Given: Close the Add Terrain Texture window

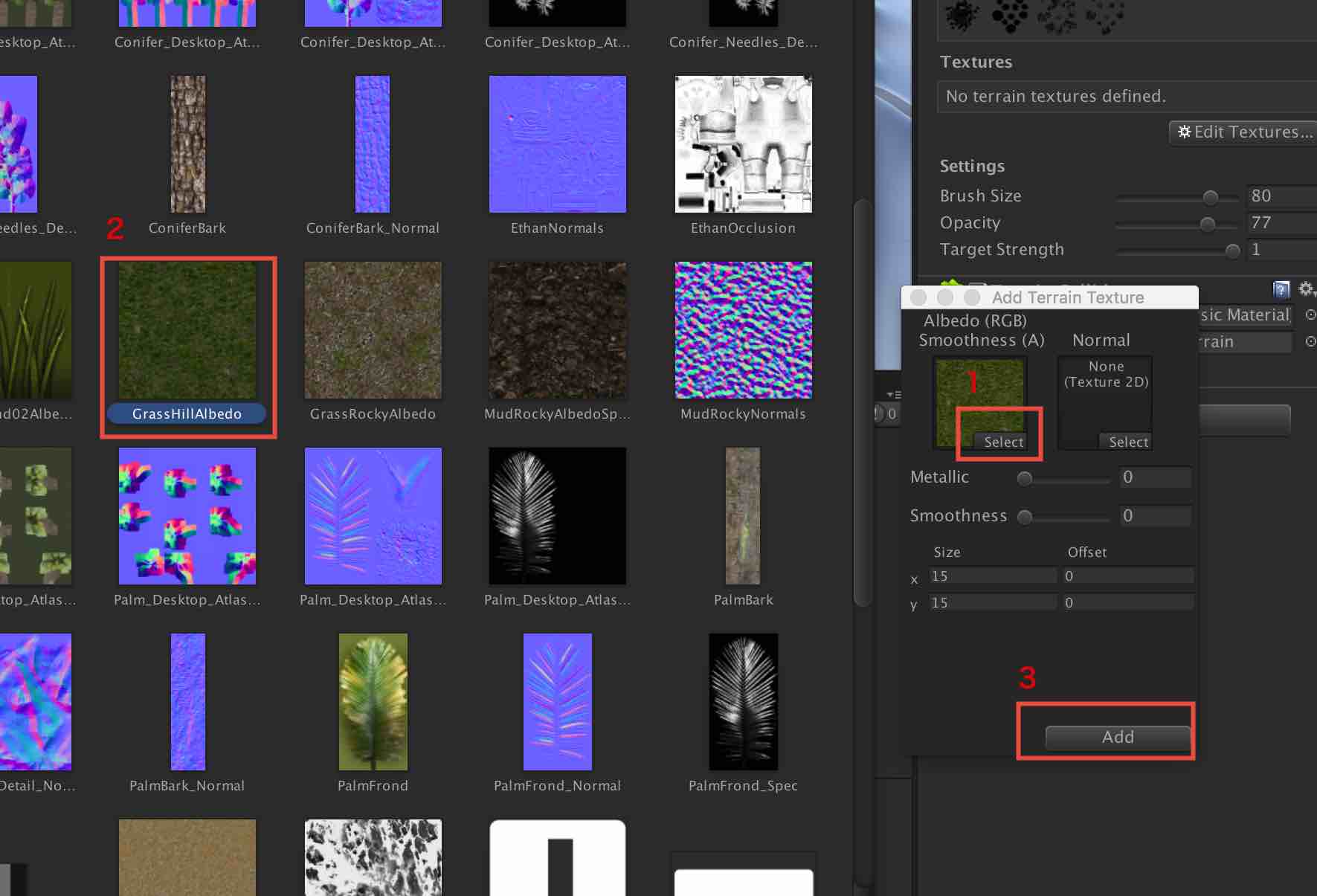Looking at the screenshot, I should click(918, 297).
